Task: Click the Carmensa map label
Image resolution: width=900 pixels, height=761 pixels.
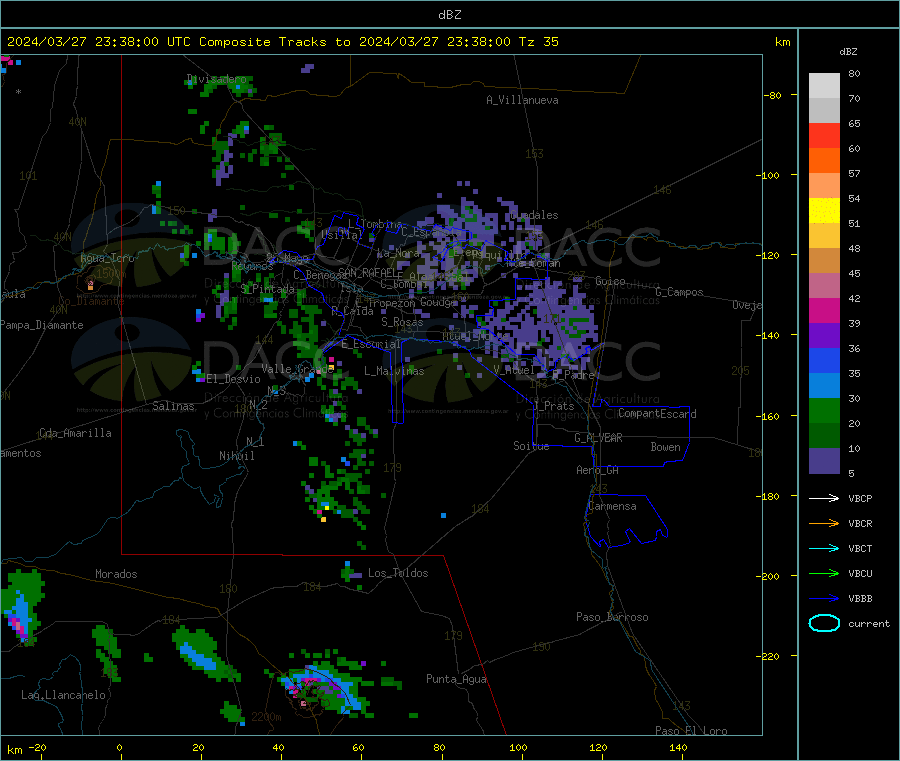Action: tap(612, 506)
